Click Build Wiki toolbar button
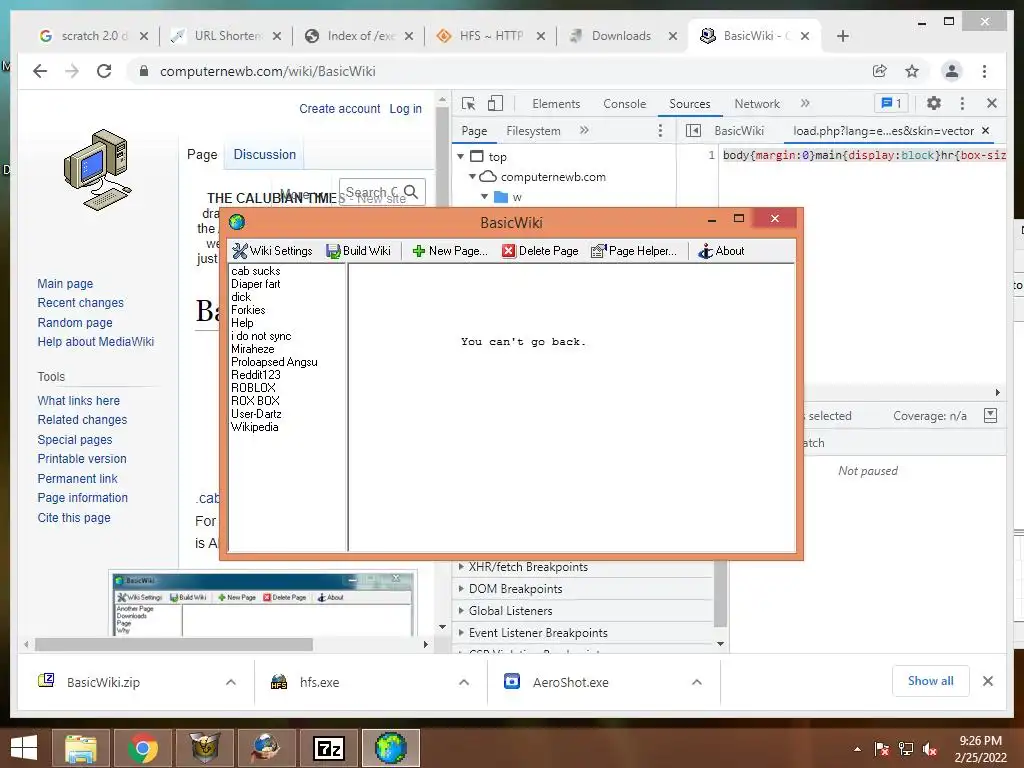1024x768 pixels. pos(359,251)
